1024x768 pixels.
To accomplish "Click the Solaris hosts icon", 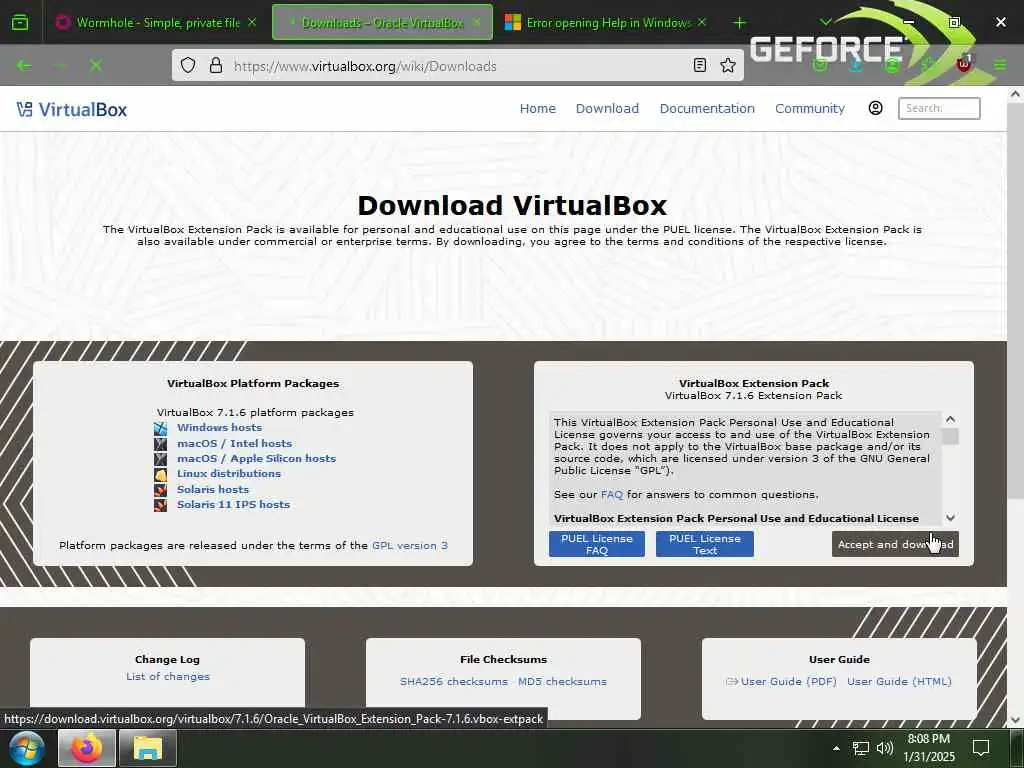I will pyautogui.click(x=161, y=490).
